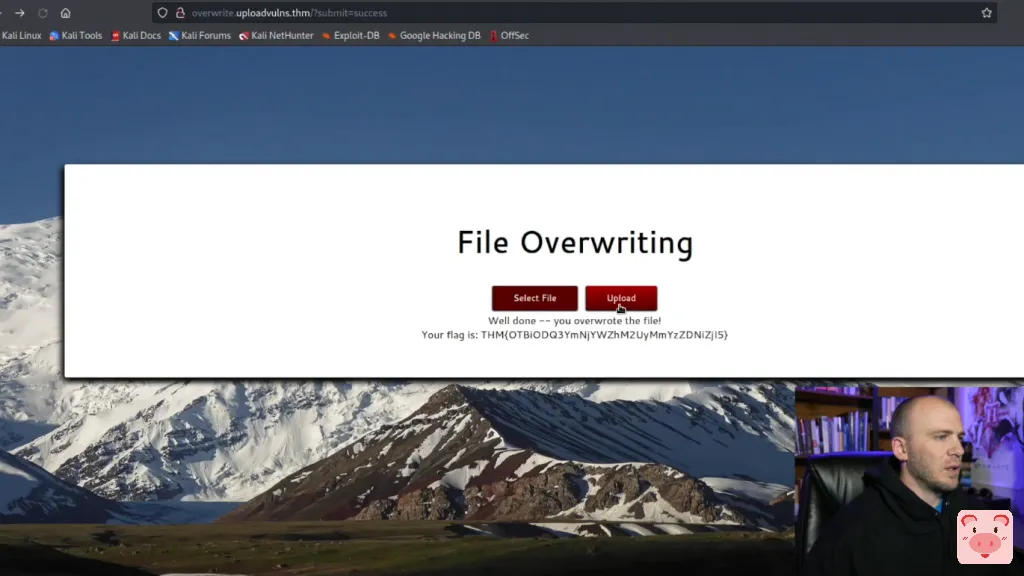
Task: Click the Upload button
Action: tap(621, 298)
